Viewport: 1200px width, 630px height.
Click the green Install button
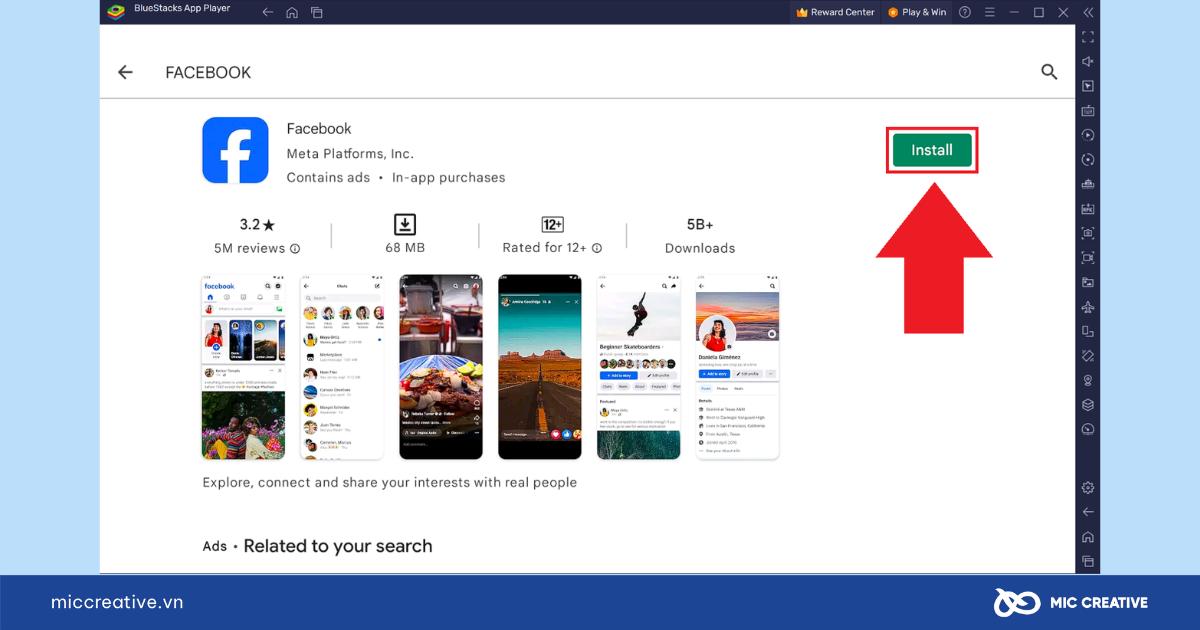(x=931, y=150)
